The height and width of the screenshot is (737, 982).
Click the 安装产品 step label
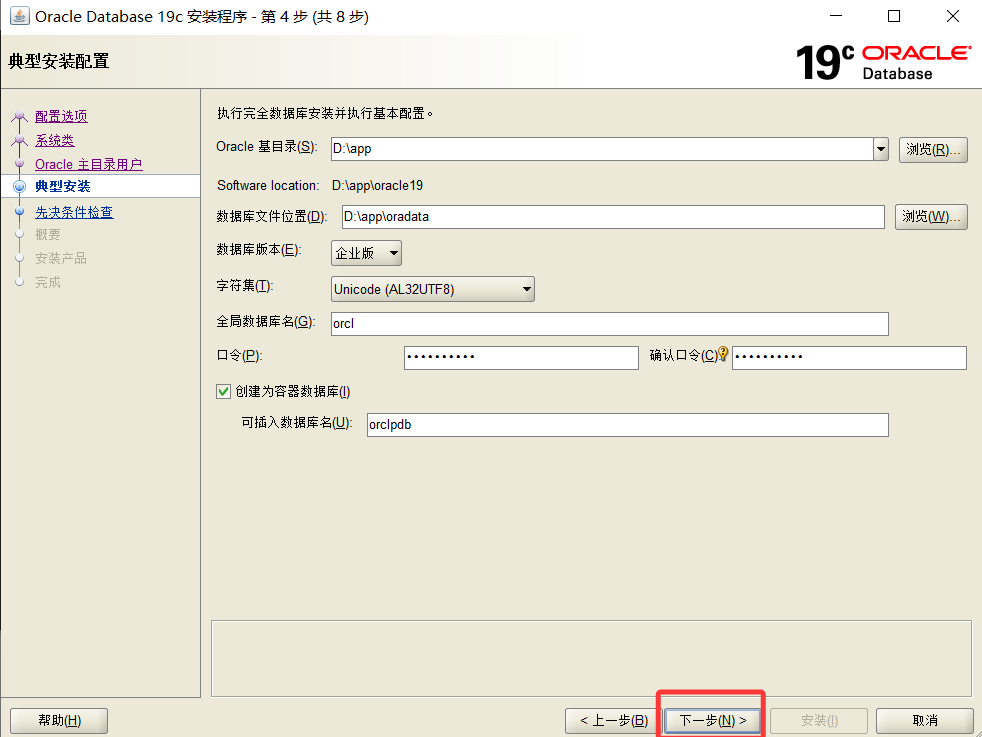coord(61,258)
